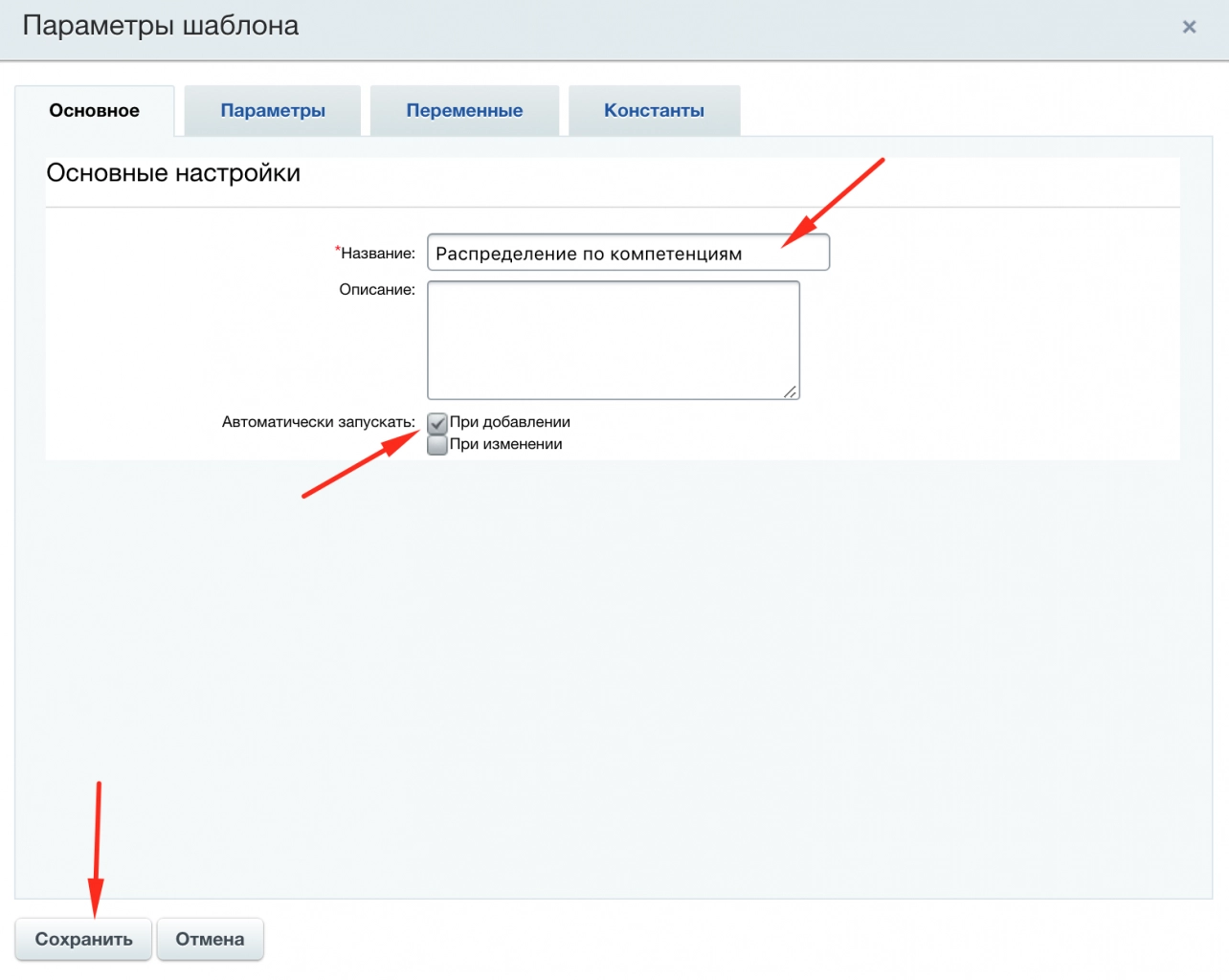Switch to the Основное tab
The height and width of the screenshot is (980, 1229).
click(x=94, y=111)
